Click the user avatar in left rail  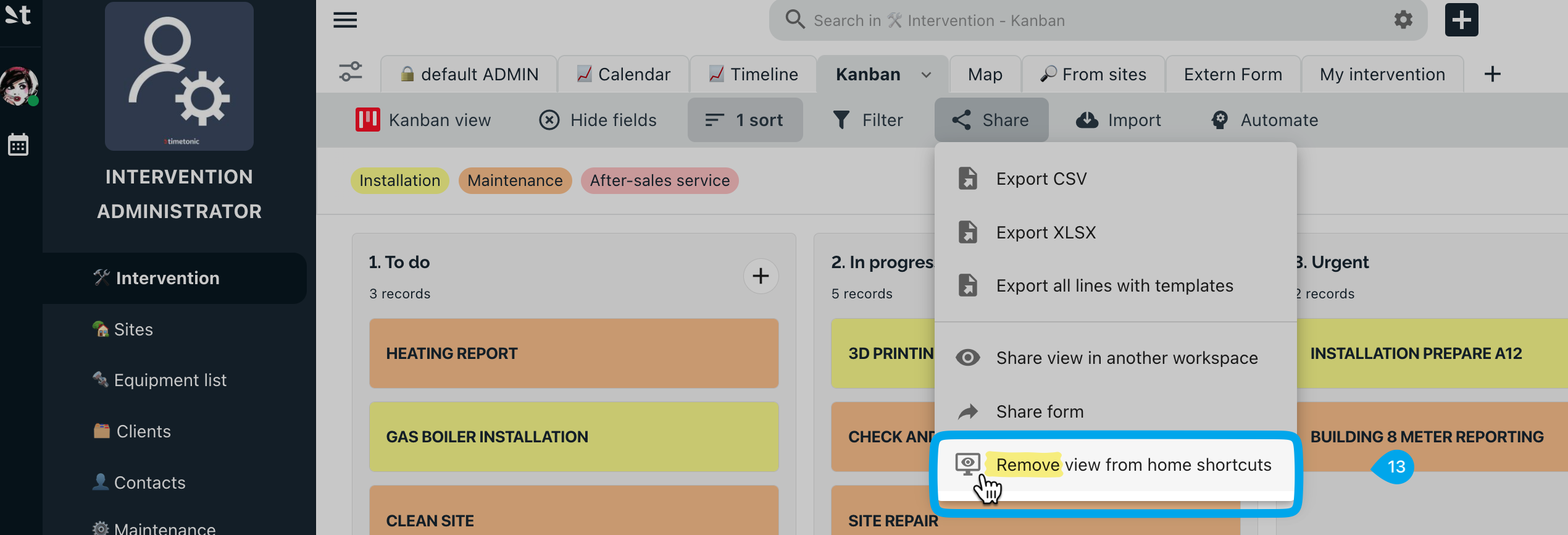(x=19, y=86)
